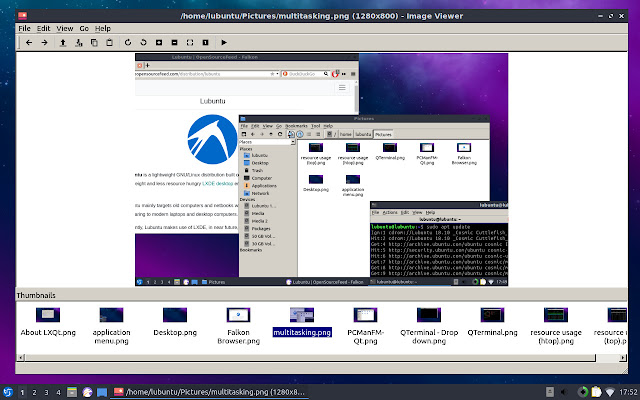640x400 pixels.
Task: Select the About LXQt.png thumbnail
Action: pyautogui.click(x=48, y=322)
